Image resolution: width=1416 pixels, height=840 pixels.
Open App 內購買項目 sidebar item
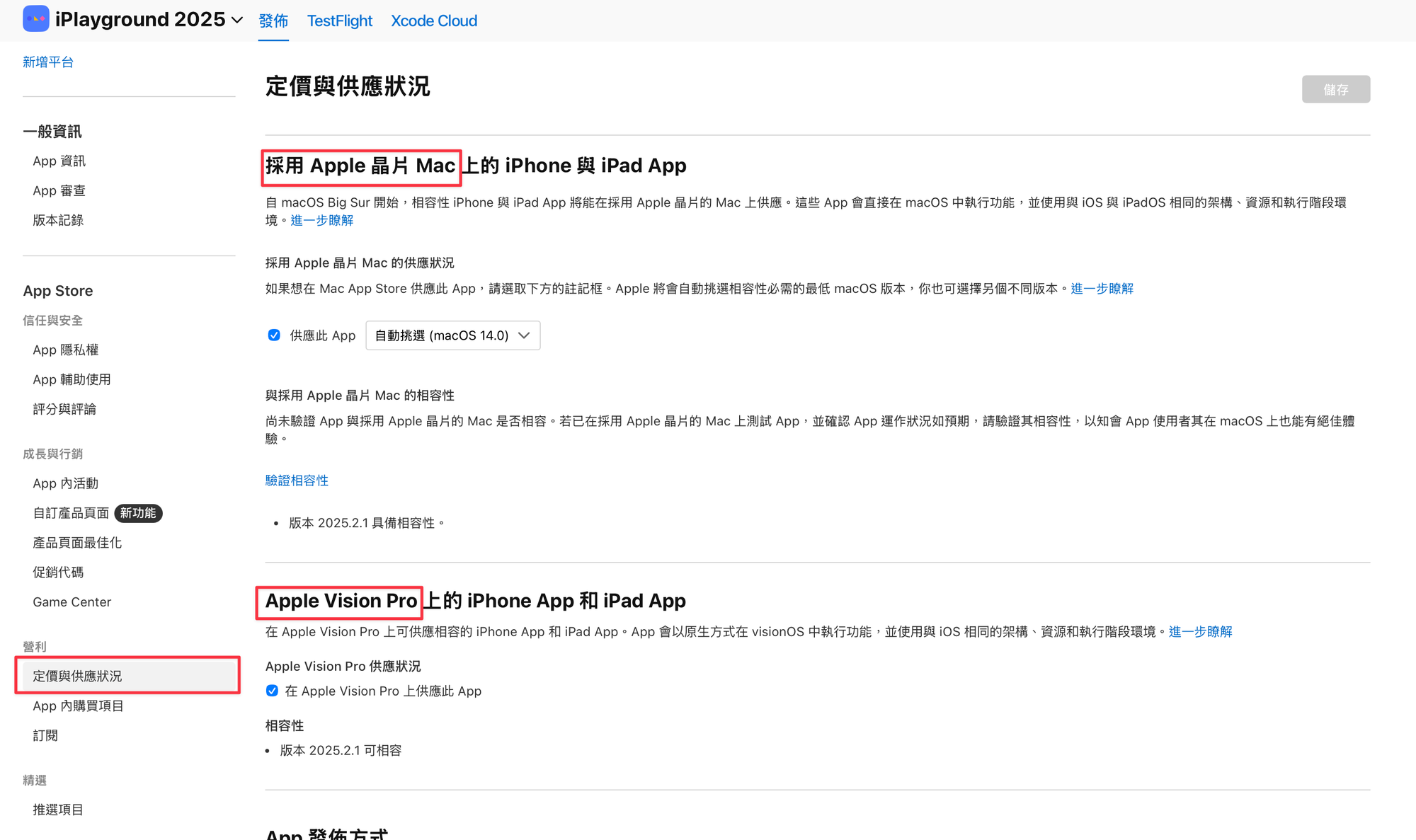click(78, 706)
